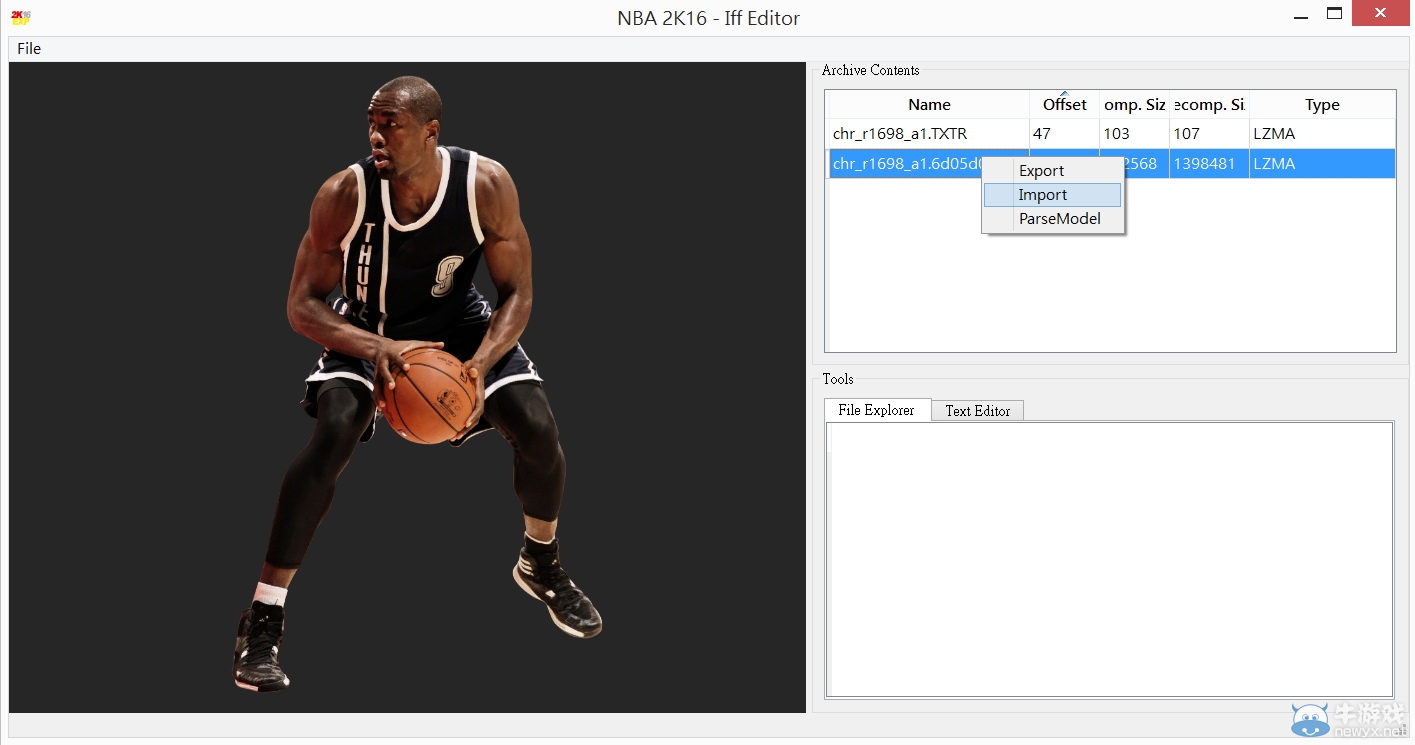Close the Iff Editor window
1415x745 pixels.
[1380, 13]
